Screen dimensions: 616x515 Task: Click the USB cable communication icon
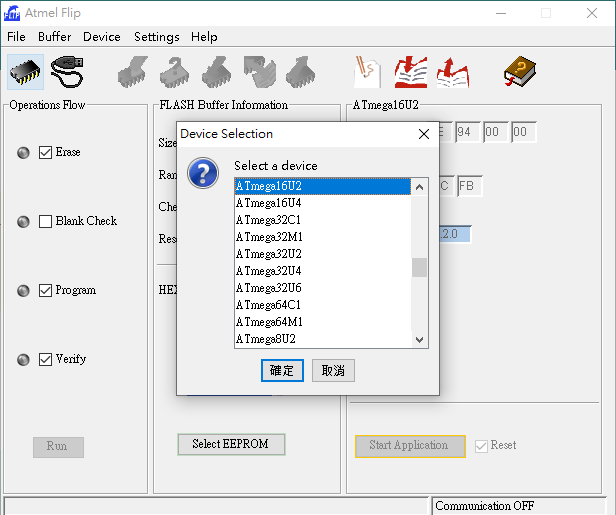(67, 72)
